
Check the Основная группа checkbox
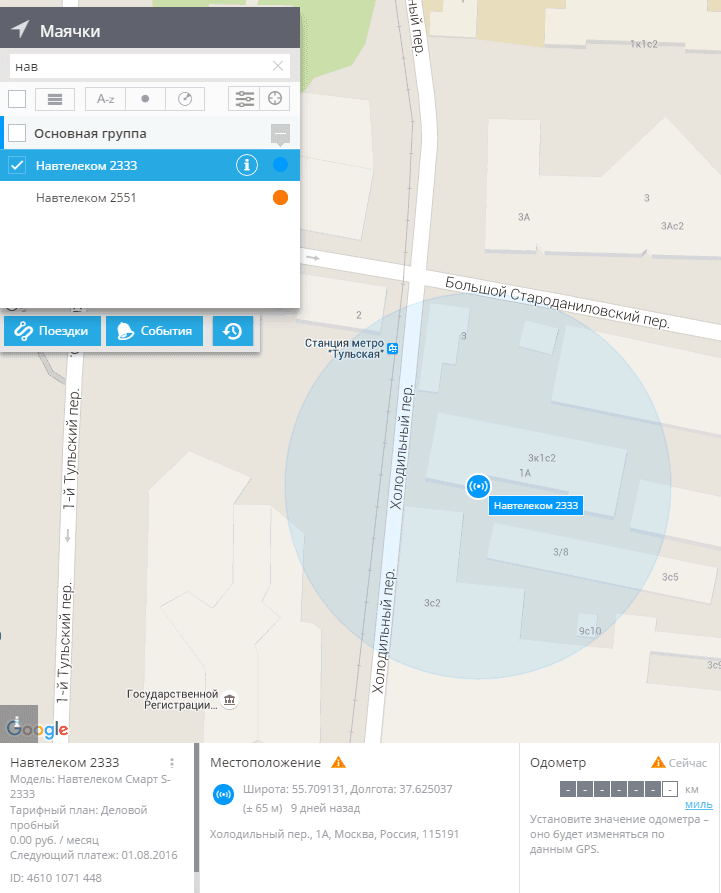point(17,133)
